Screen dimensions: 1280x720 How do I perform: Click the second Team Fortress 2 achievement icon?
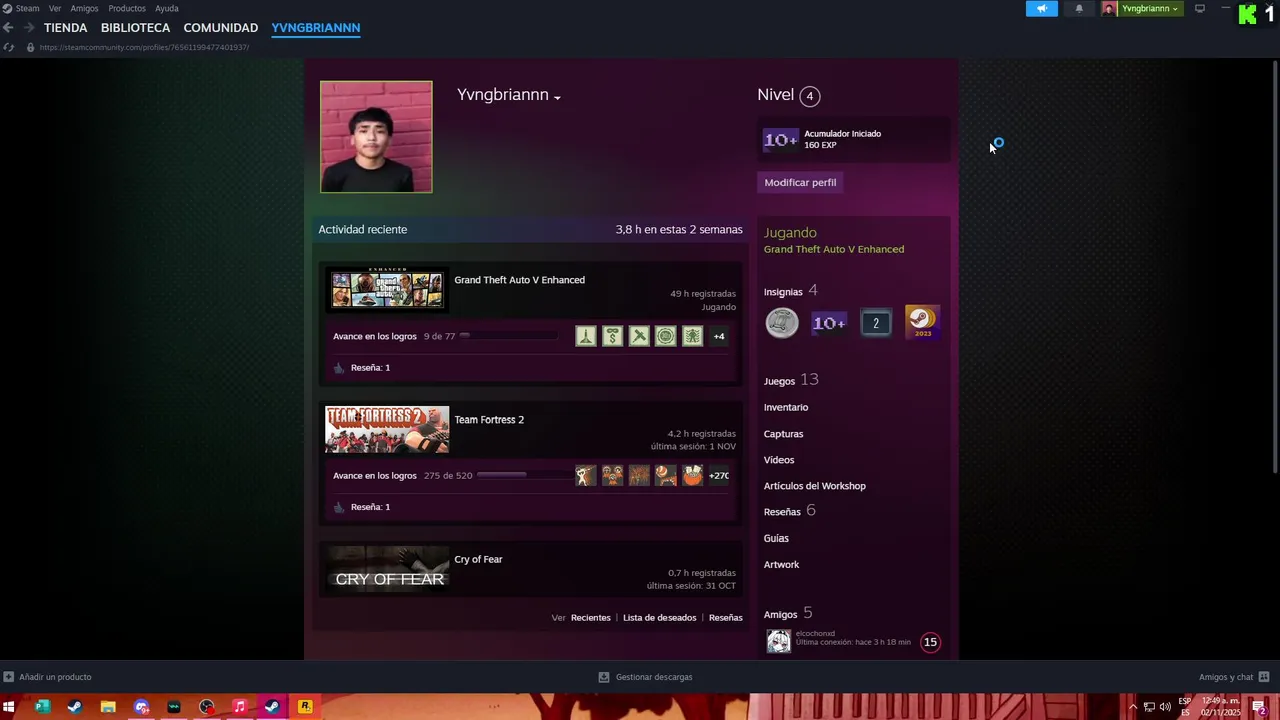click(613, 475)
